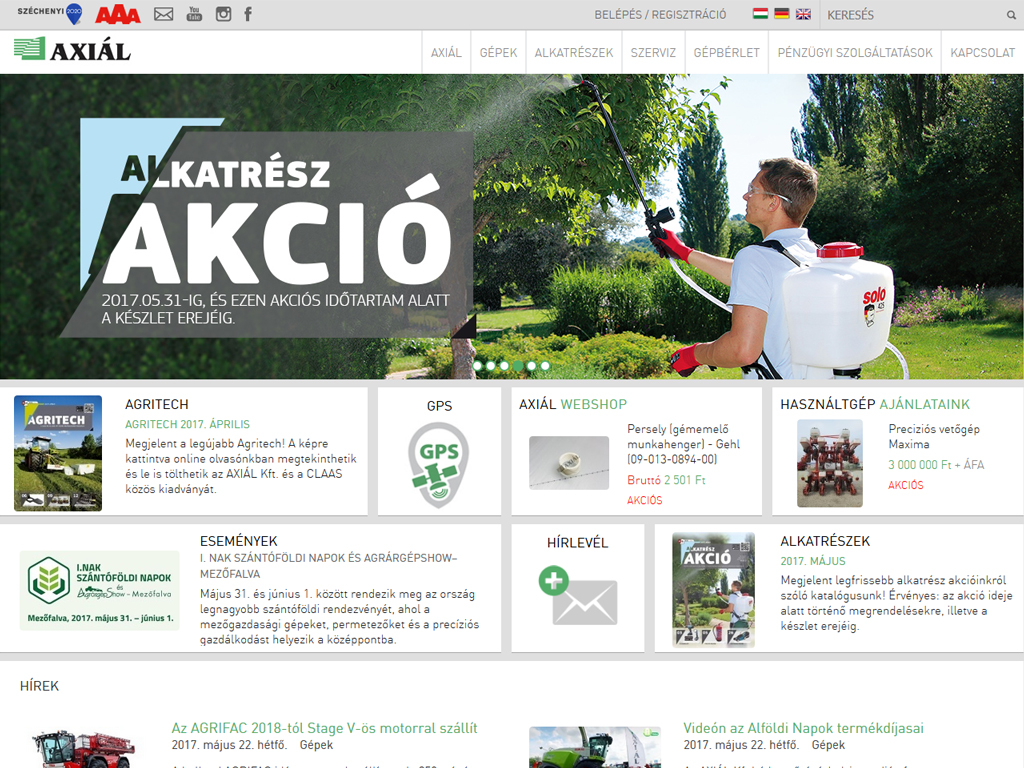Switch language to Hungarian flag
Viewport: 1024px width, 768px height.
tap(760, 14)
